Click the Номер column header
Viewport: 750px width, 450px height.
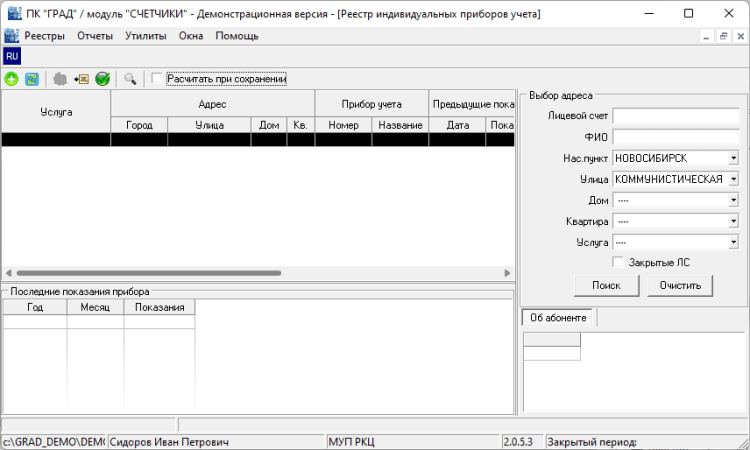343,125
